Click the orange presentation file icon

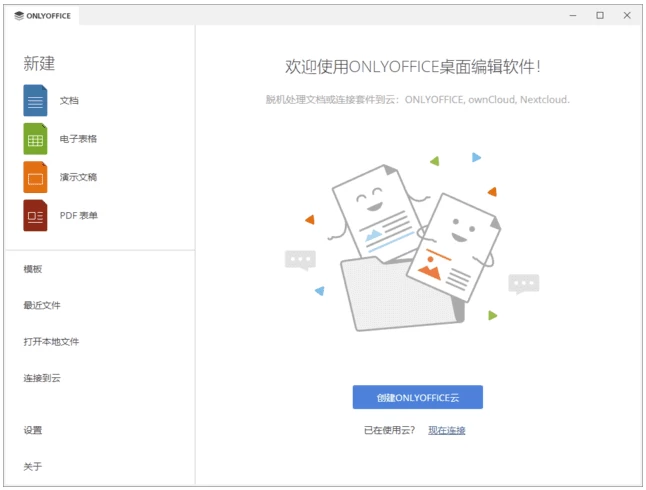(35, 177)
